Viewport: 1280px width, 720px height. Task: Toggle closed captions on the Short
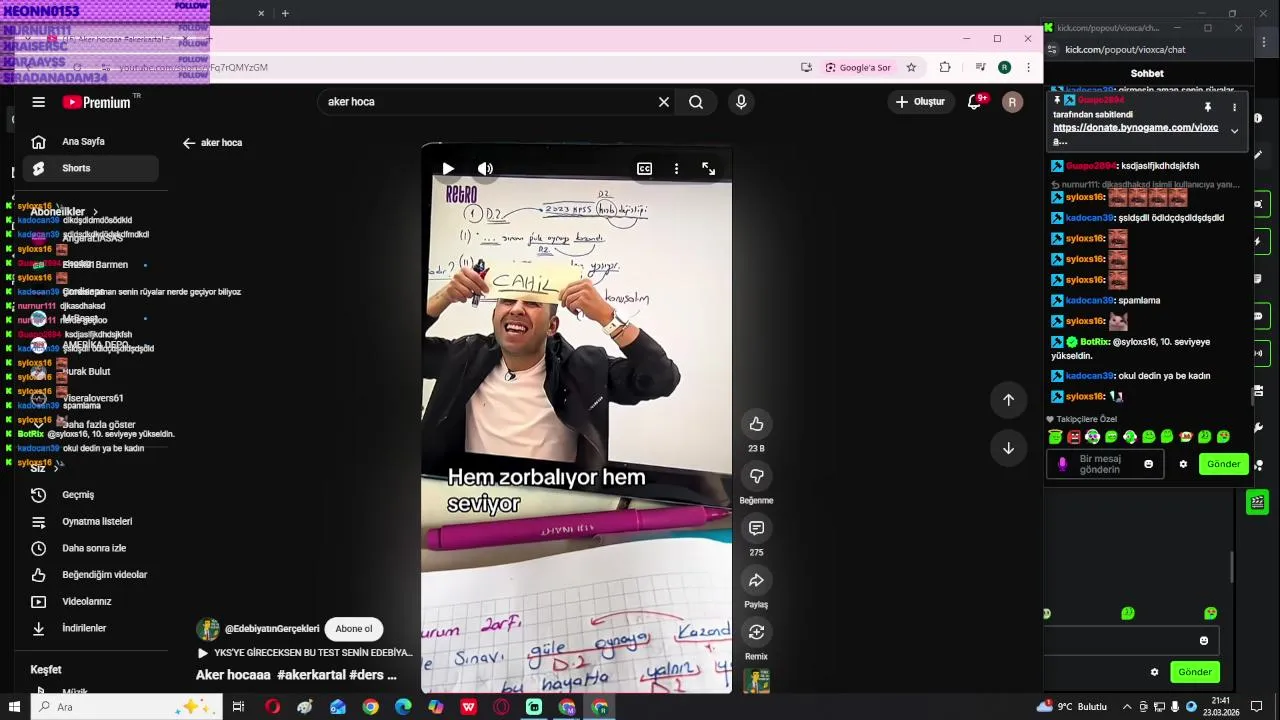pos(645,169)
